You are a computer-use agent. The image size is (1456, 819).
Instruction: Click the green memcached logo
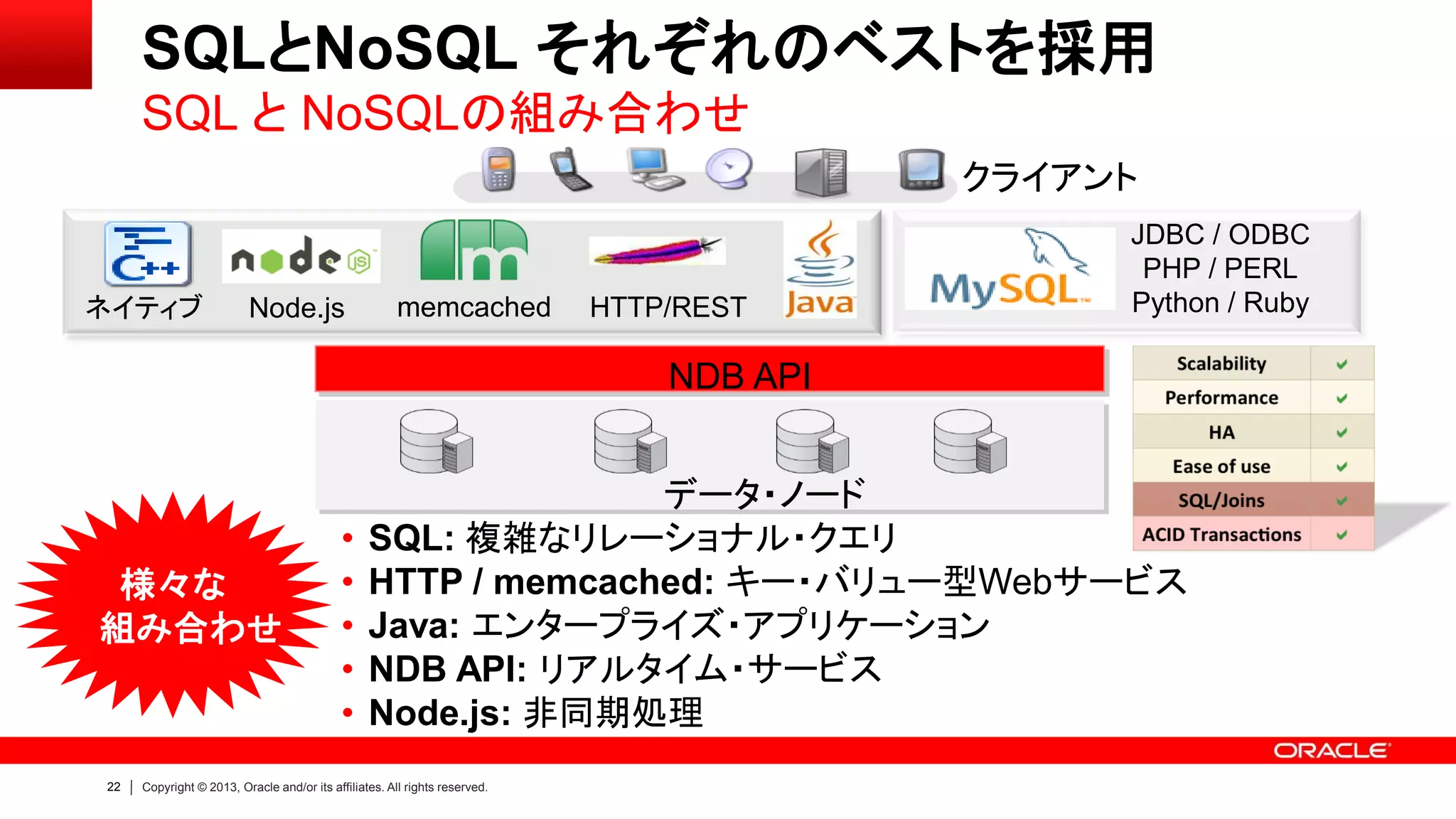[473, 250]
